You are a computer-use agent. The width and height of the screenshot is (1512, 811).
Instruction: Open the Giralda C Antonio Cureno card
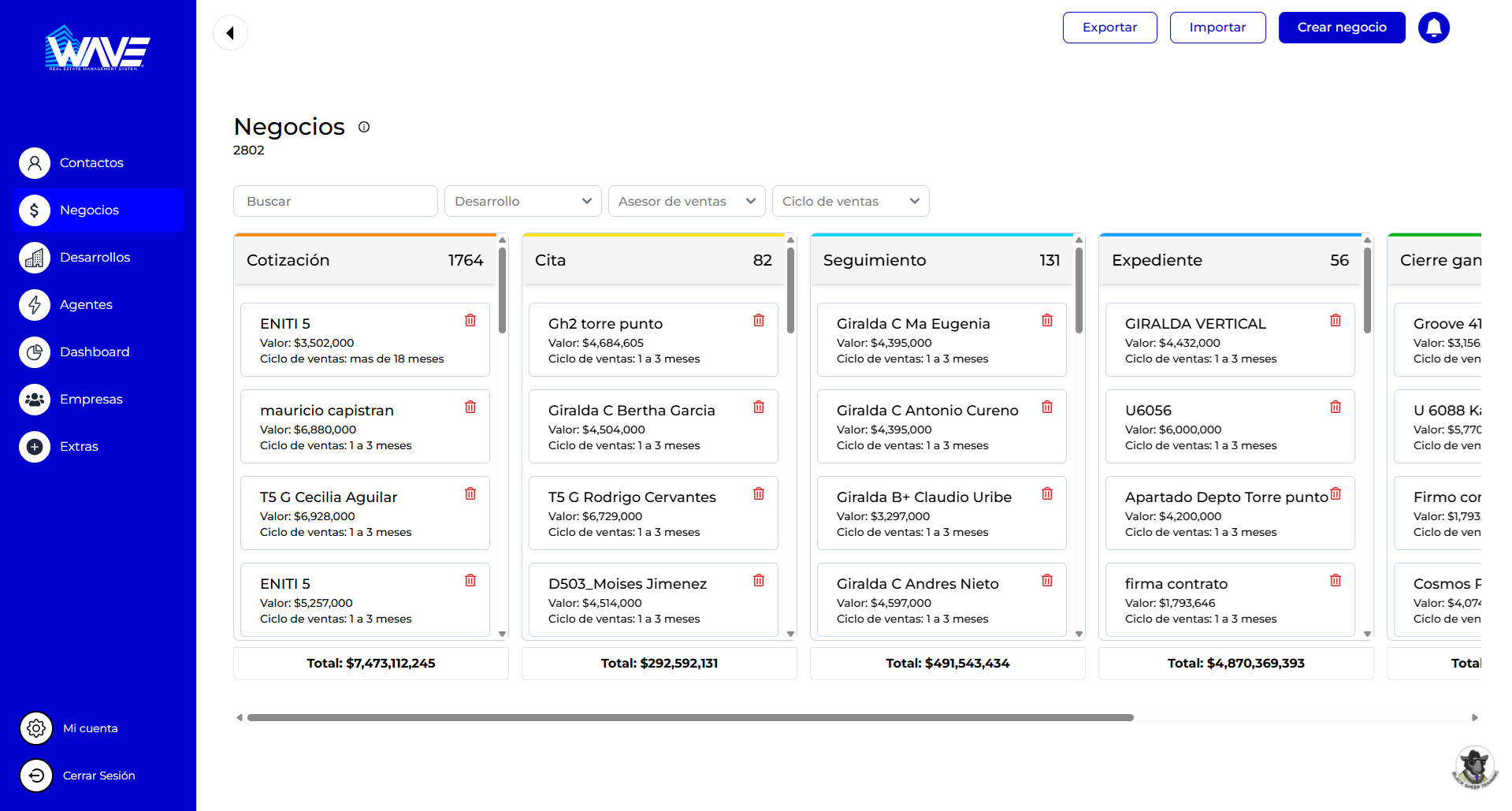[x=942, y=426]
